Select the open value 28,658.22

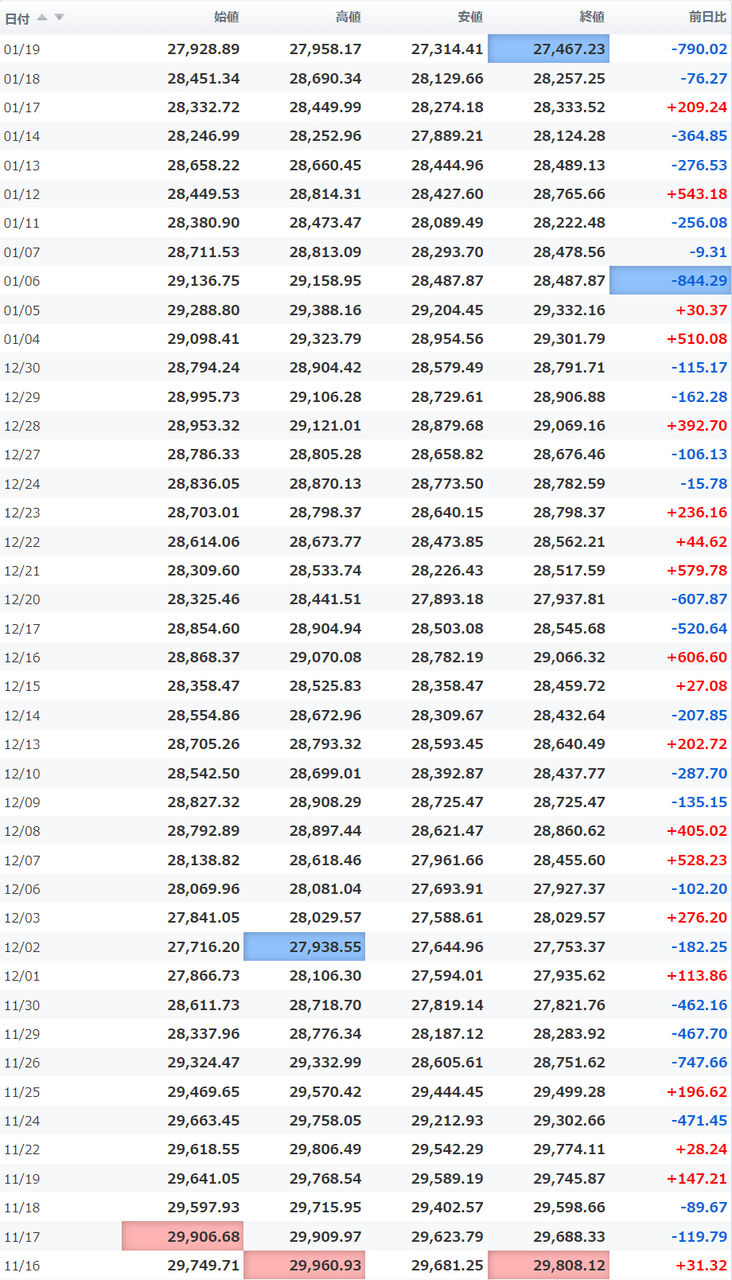coord(204,165)
